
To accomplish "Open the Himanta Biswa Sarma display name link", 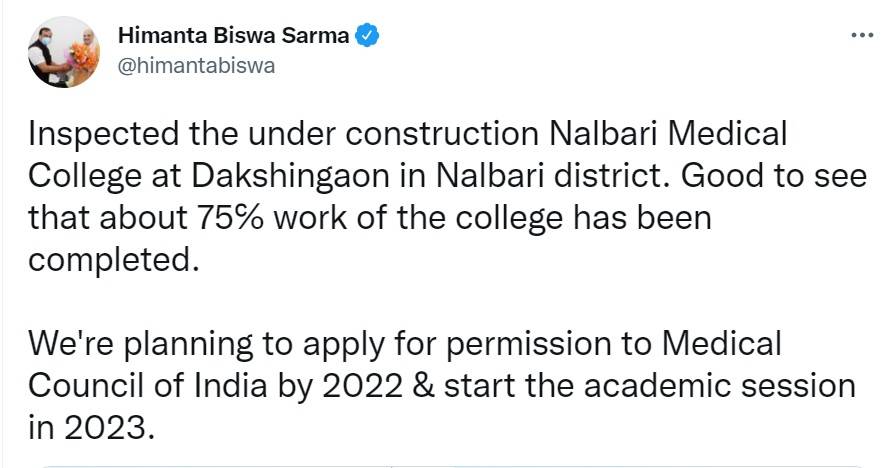I will 234,36.
